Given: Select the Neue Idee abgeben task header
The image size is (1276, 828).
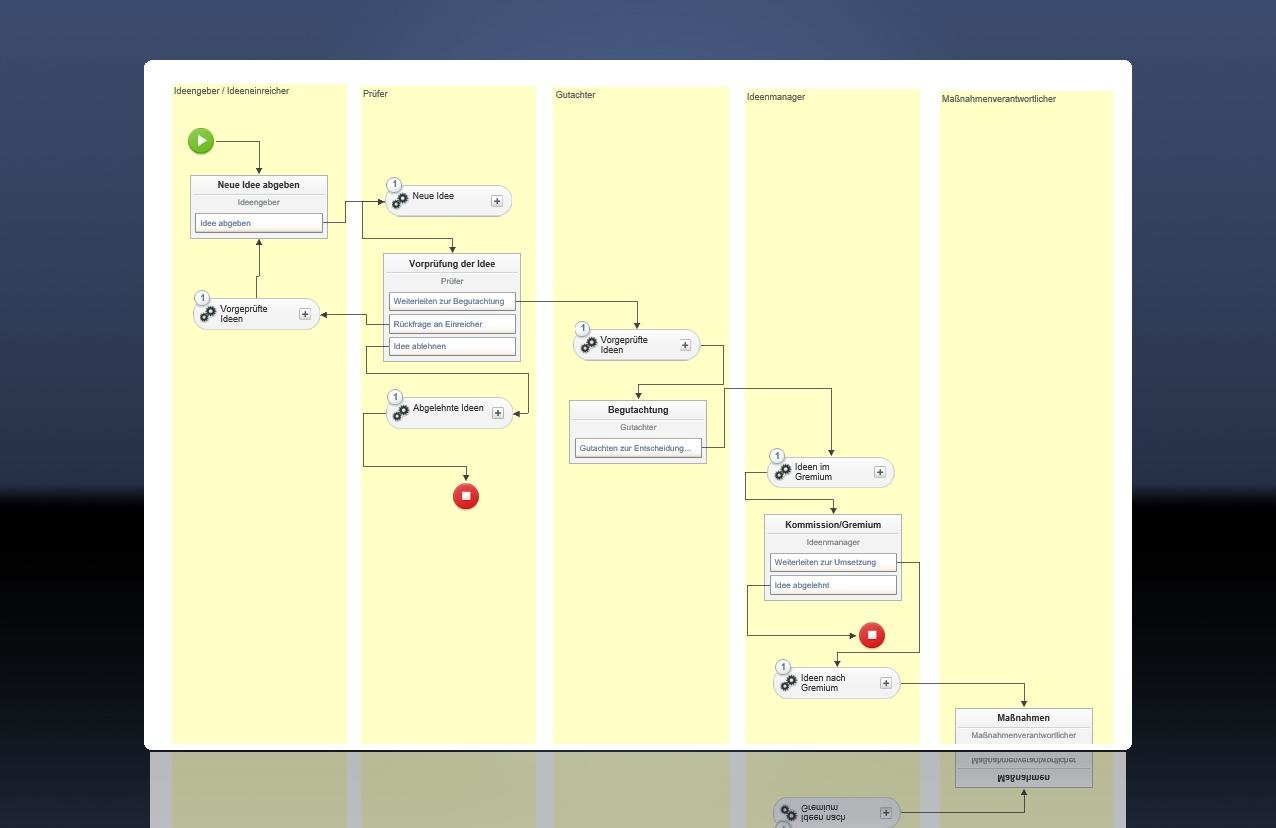Looking at the screenshot, I should click(x=259, y=185).
